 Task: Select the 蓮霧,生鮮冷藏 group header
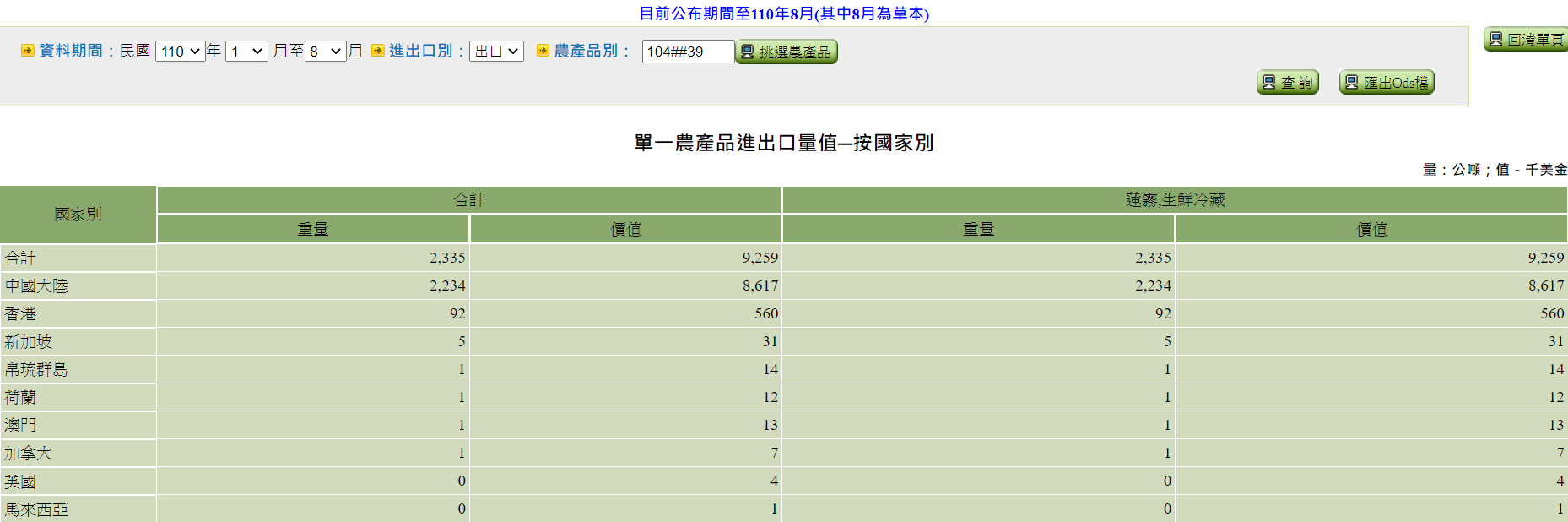(x=1175, y=200)
